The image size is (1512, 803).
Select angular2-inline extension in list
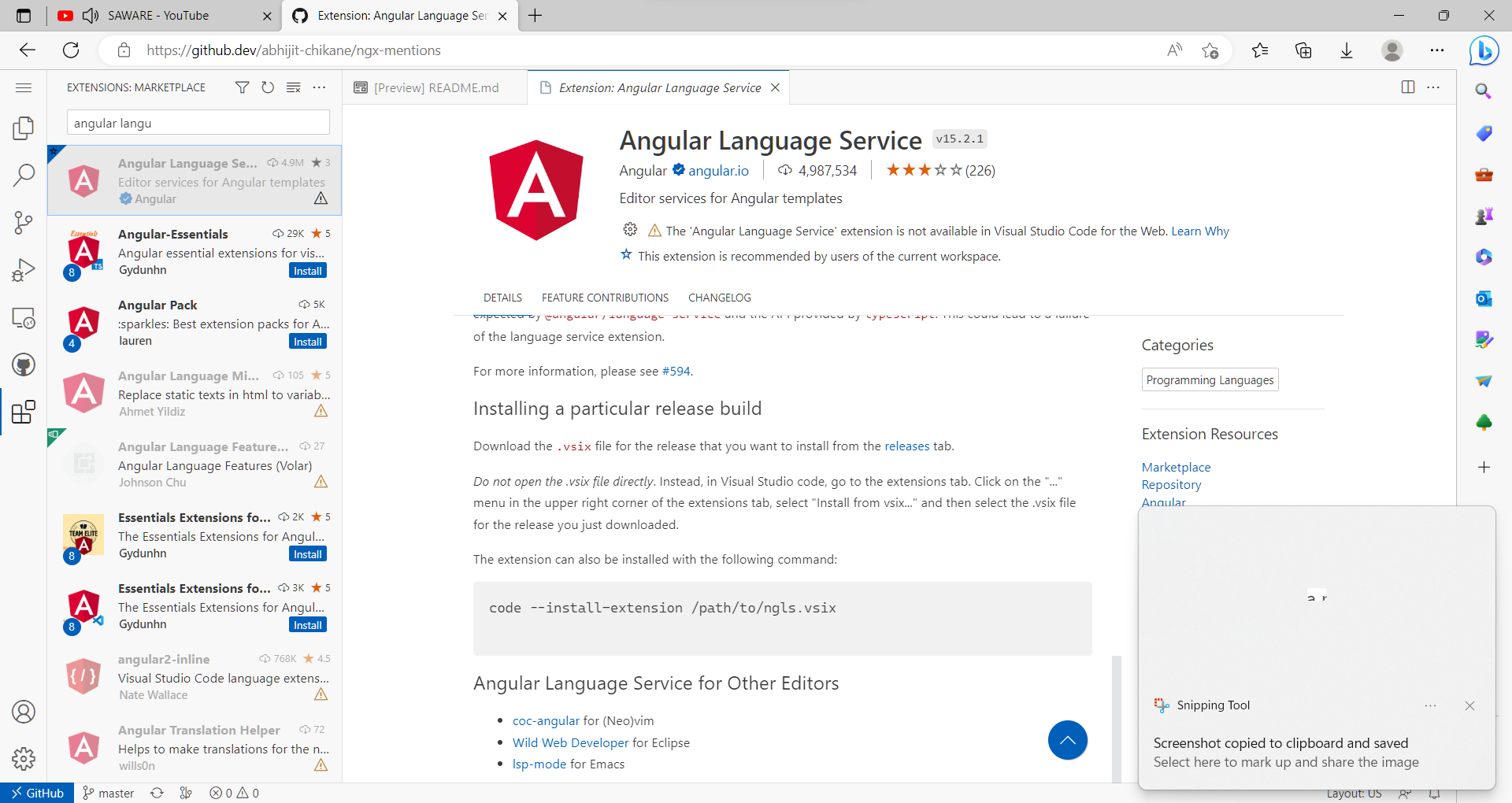pos(195,676)
